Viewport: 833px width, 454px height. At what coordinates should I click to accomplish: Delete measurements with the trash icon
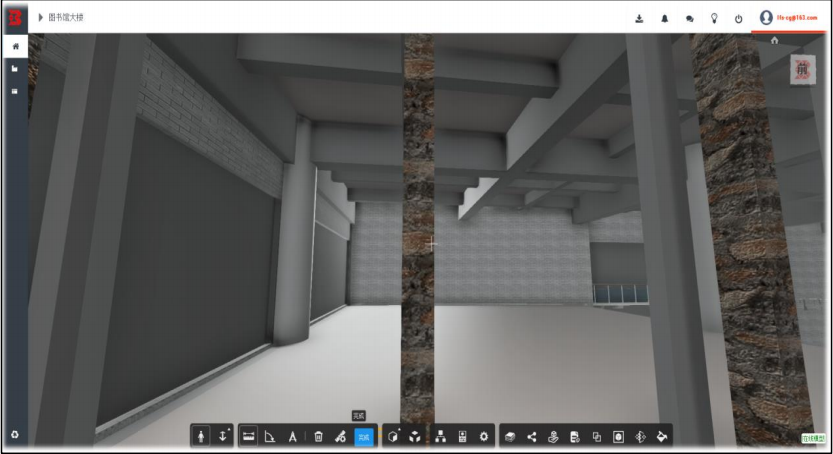point(318,436)
